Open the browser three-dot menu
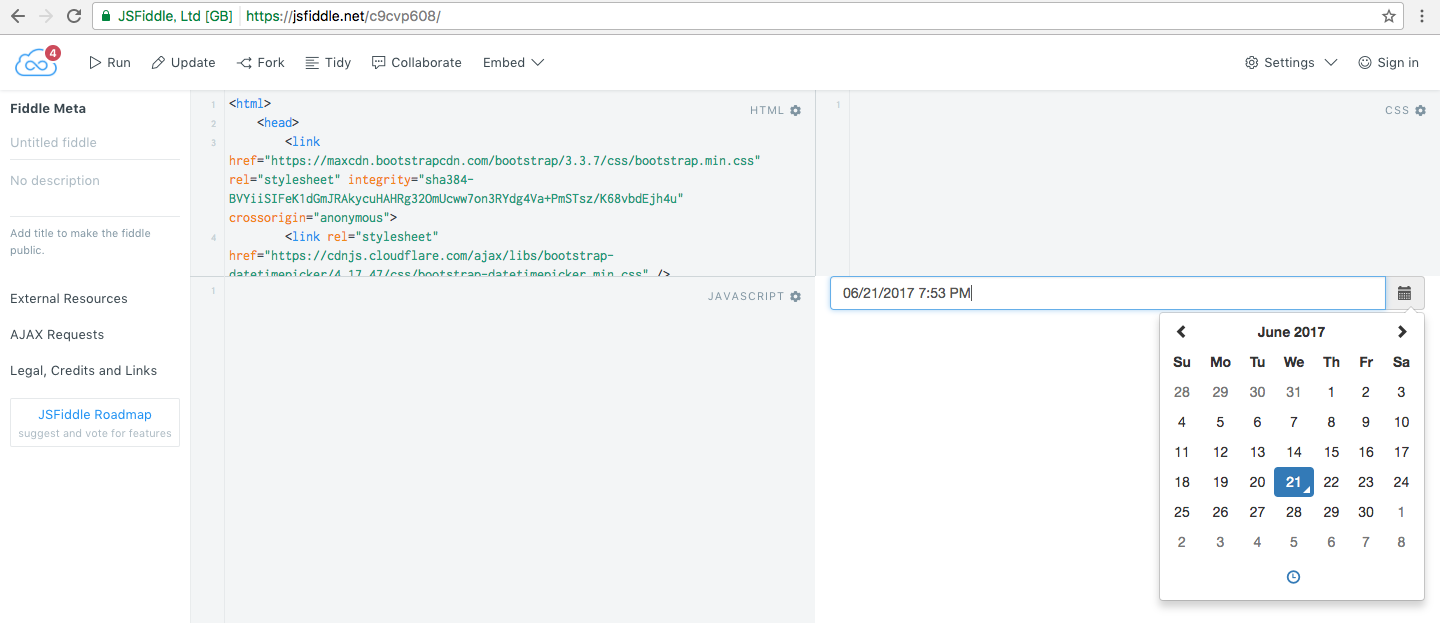The width and height of the screenshot is (1440, 623). tap(1424, 16)
